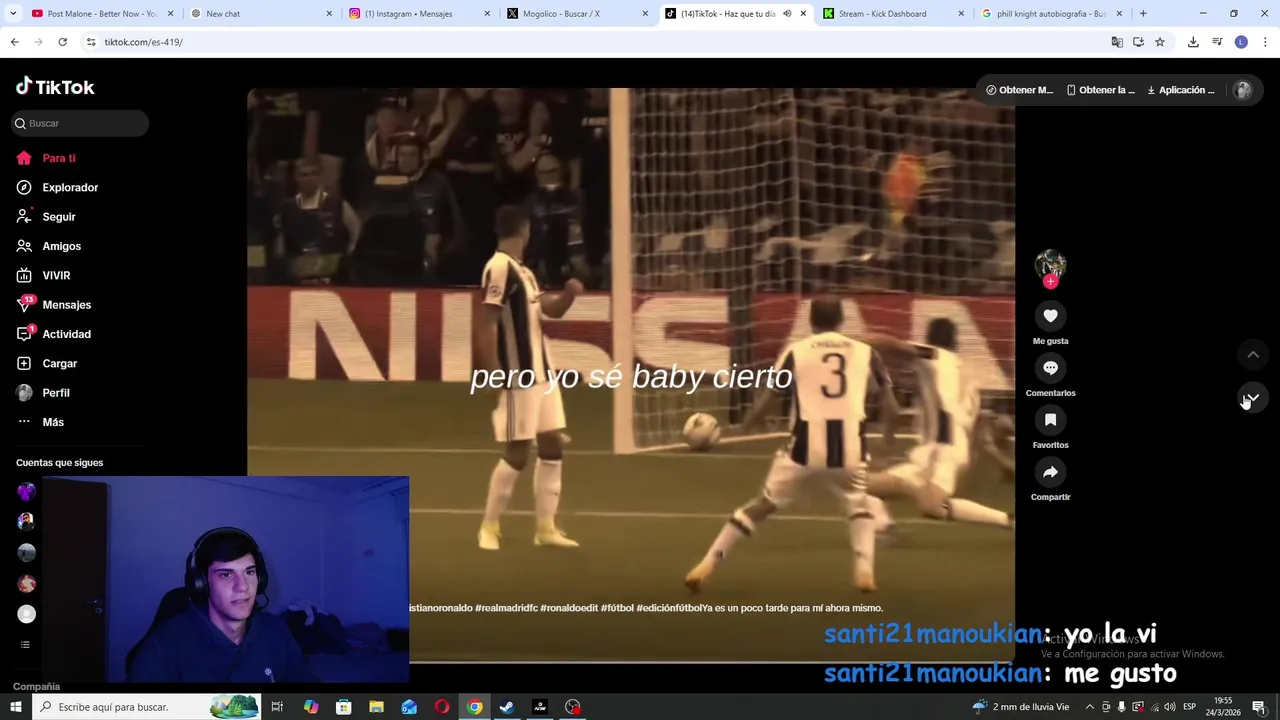Open Windows notification center
Image resolution: width=1280 pixels, height=720 pixels.
pos(1259,707)
